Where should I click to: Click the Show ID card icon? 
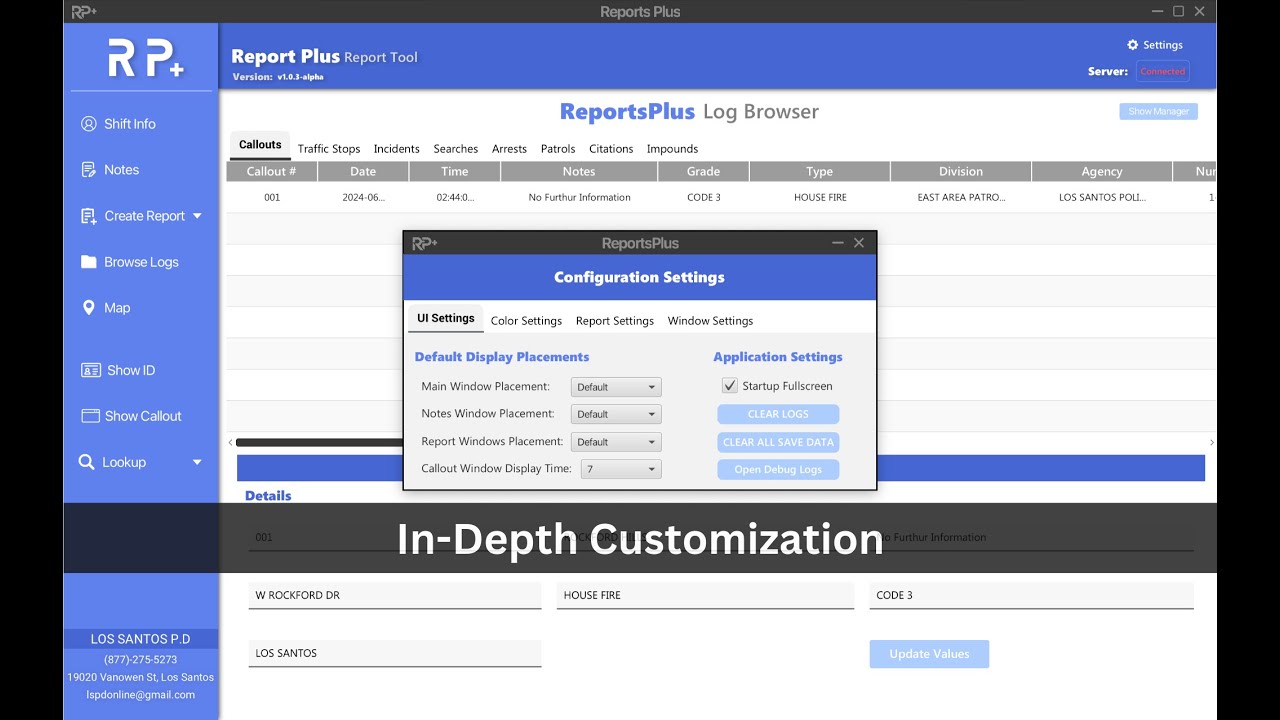point(90,370)
